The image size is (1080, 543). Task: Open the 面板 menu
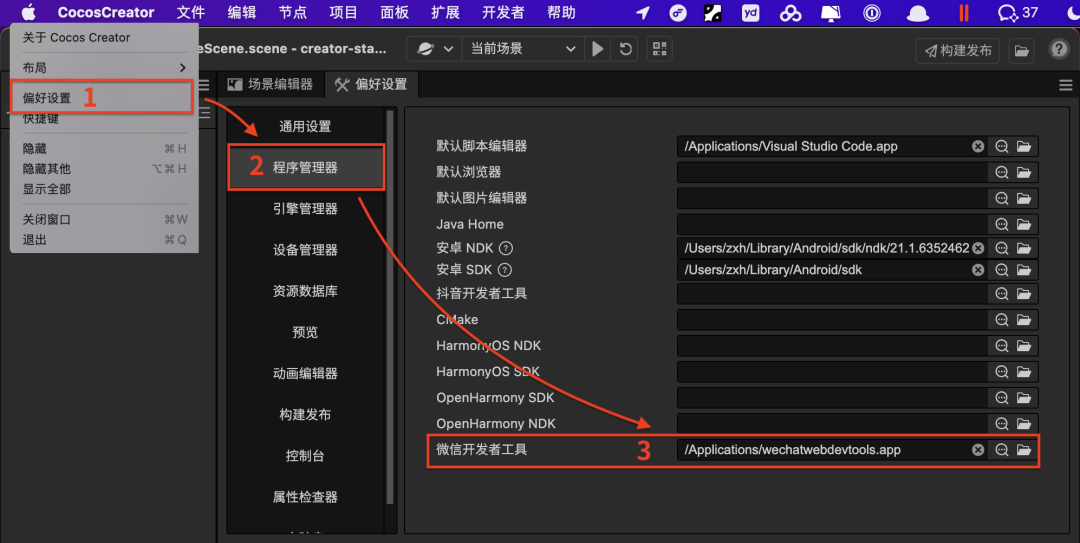coord(394,12)
